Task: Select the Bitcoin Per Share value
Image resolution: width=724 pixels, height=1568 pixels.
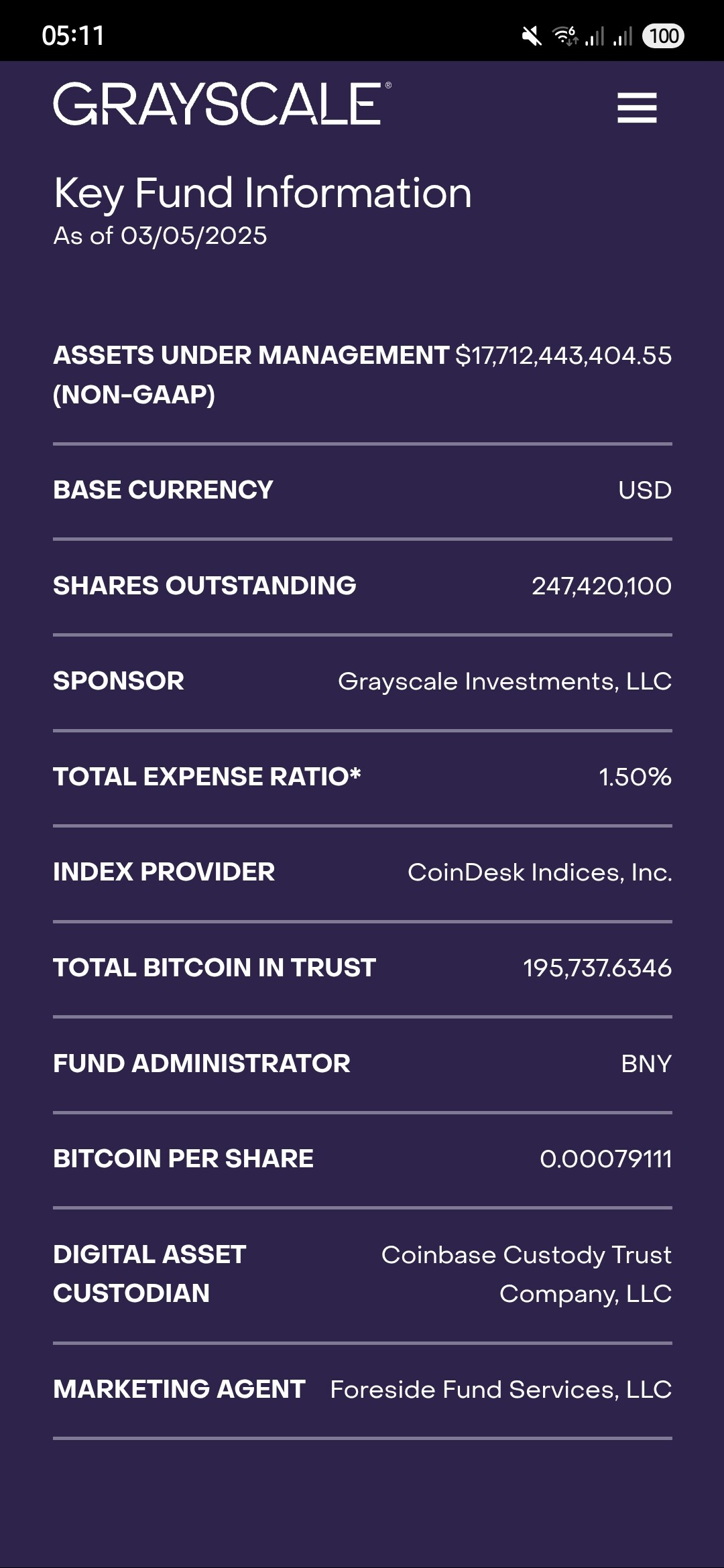Action: click(606, 1159)
